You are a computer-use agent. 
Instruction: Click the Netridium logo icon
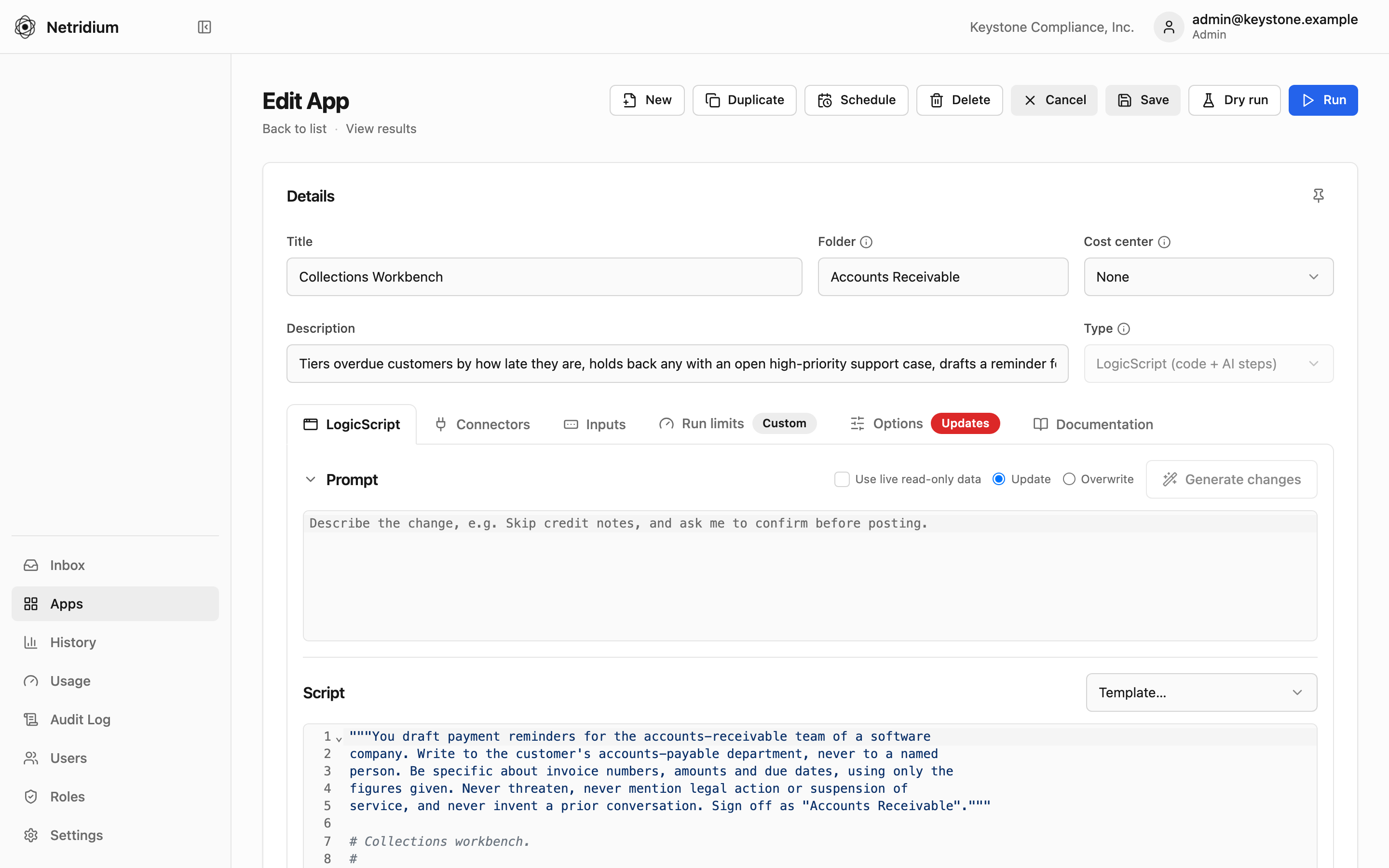point(25,27)
